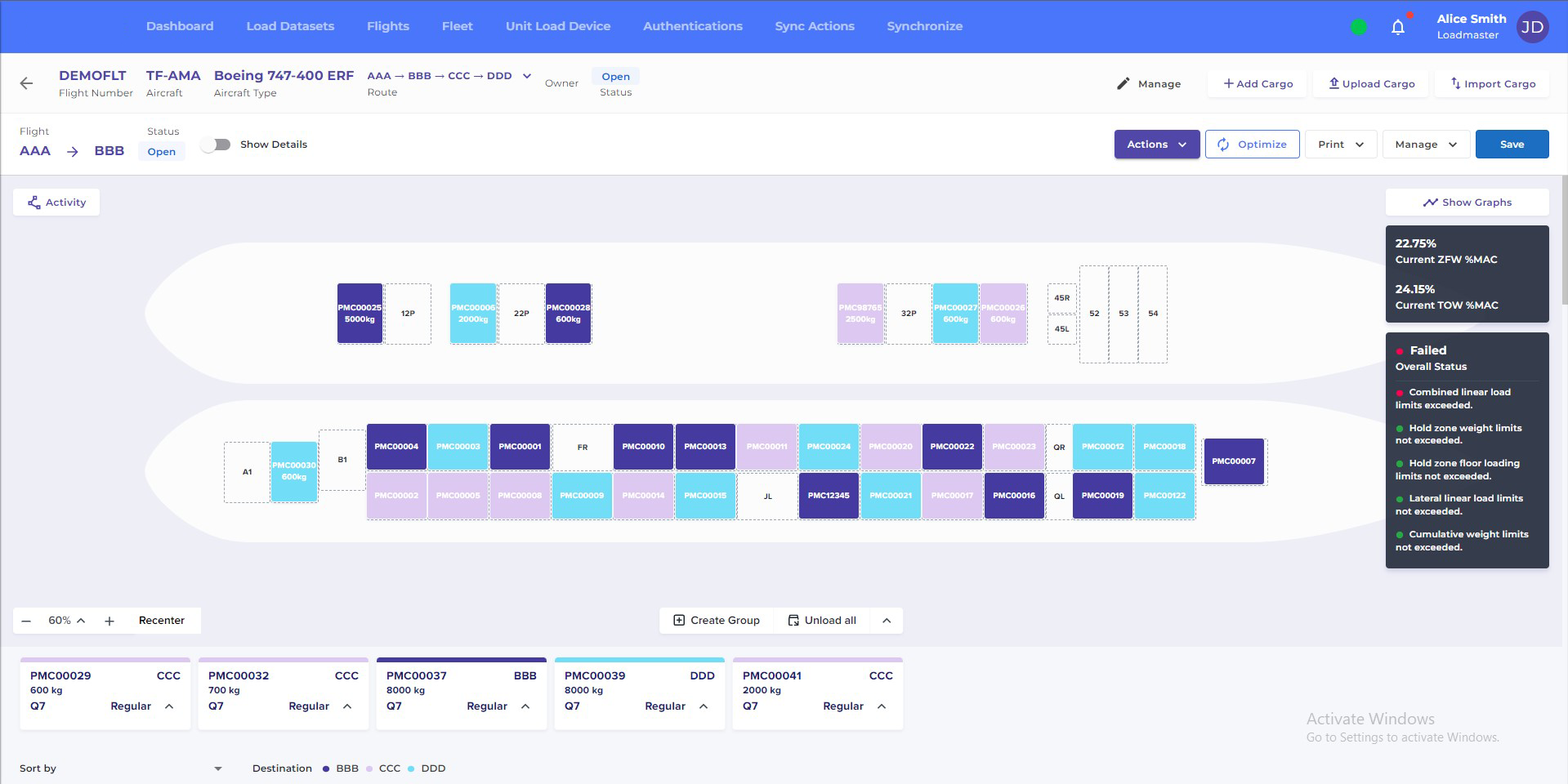Viewport: 1568px width, 784px height.
Task: Select empty position FR on main deck
Action: click(x=582, y=447)
